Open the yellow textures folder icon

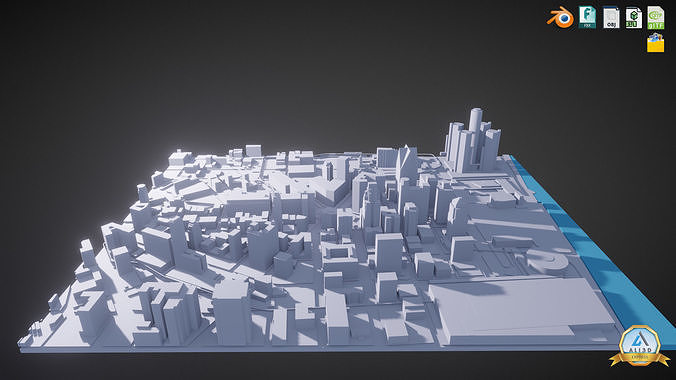point(655,43)
